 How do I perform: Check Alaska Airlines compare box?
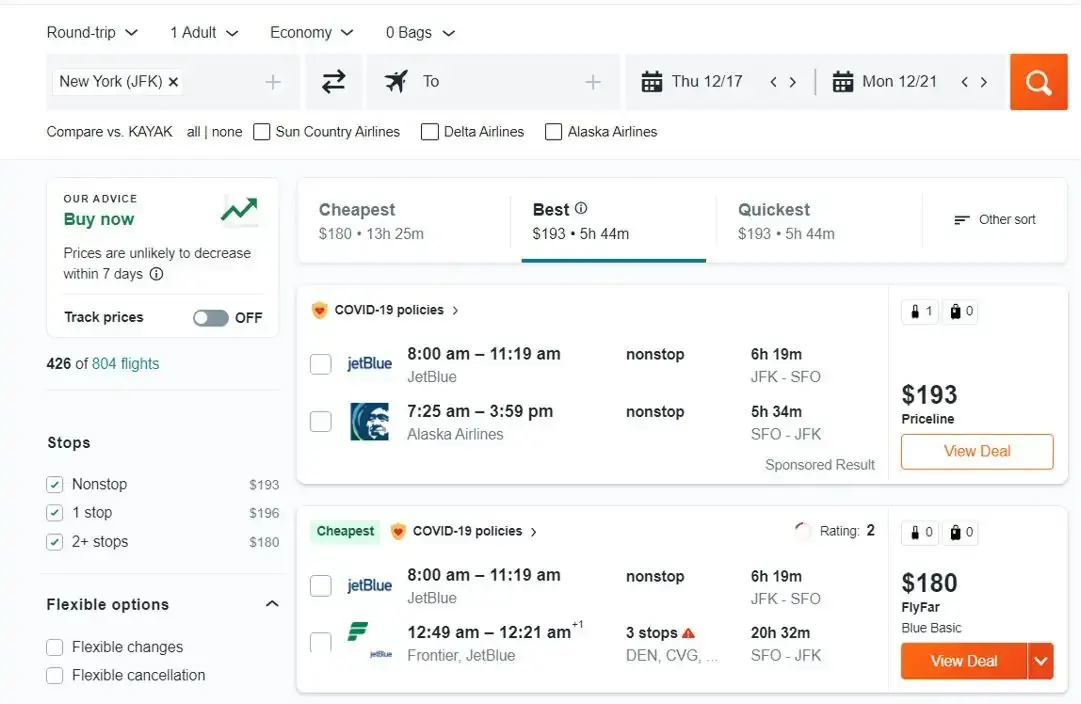[x=553, y=132]
